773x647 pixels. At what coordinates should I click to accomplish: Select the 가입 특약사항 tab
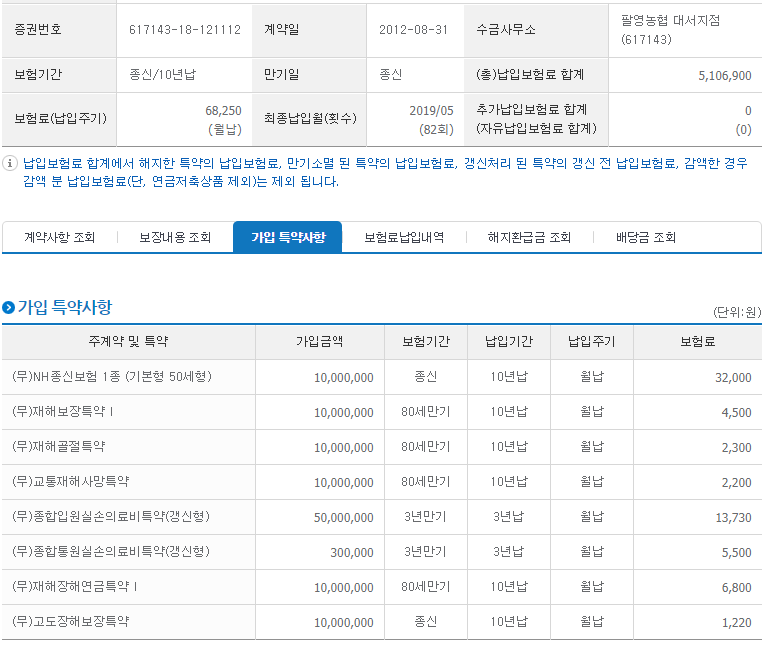(288, 237)
